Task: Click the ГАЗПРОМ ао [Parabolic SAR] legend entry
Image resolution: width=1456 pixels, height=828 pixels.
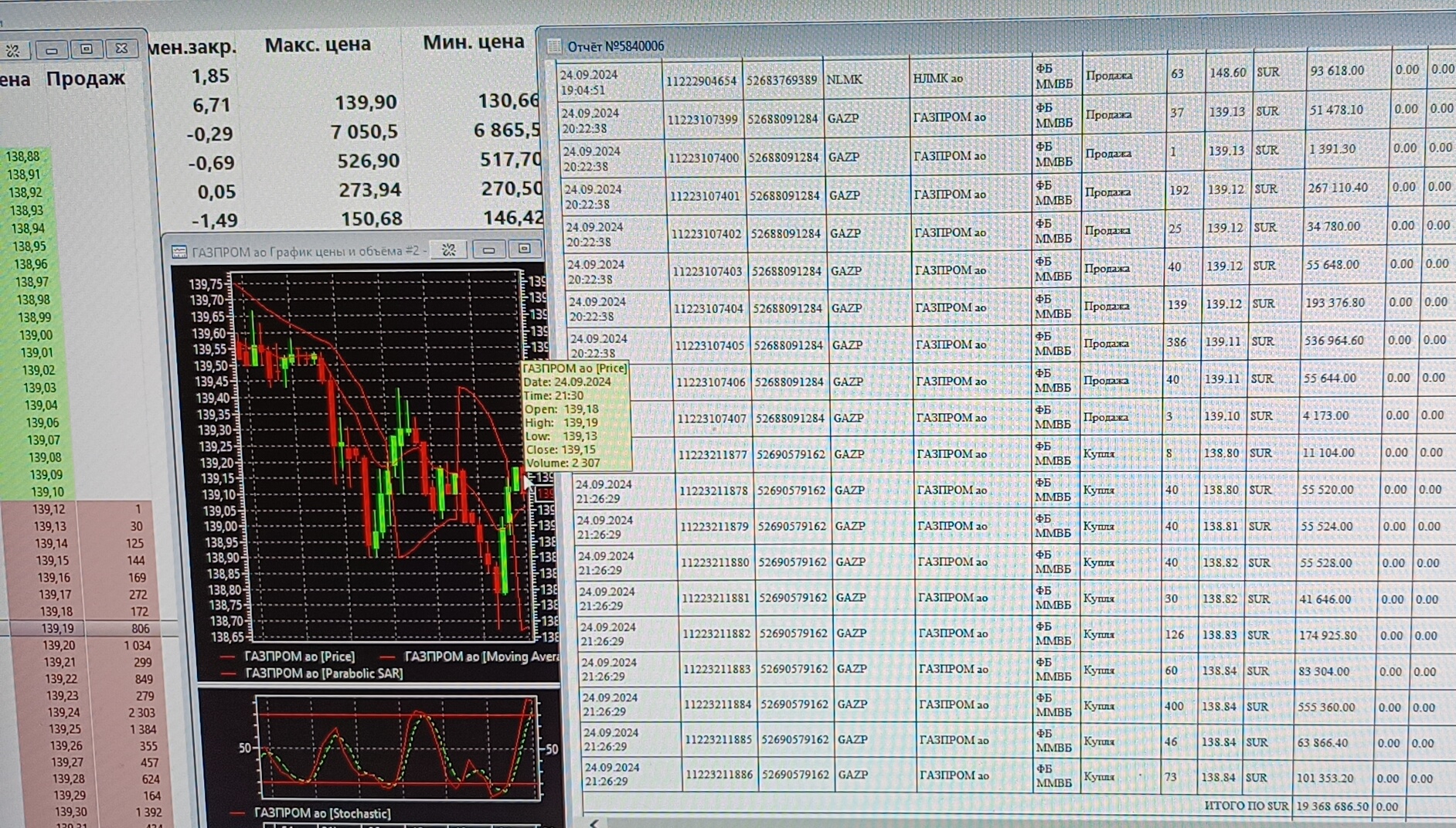Action: point(324,674)
